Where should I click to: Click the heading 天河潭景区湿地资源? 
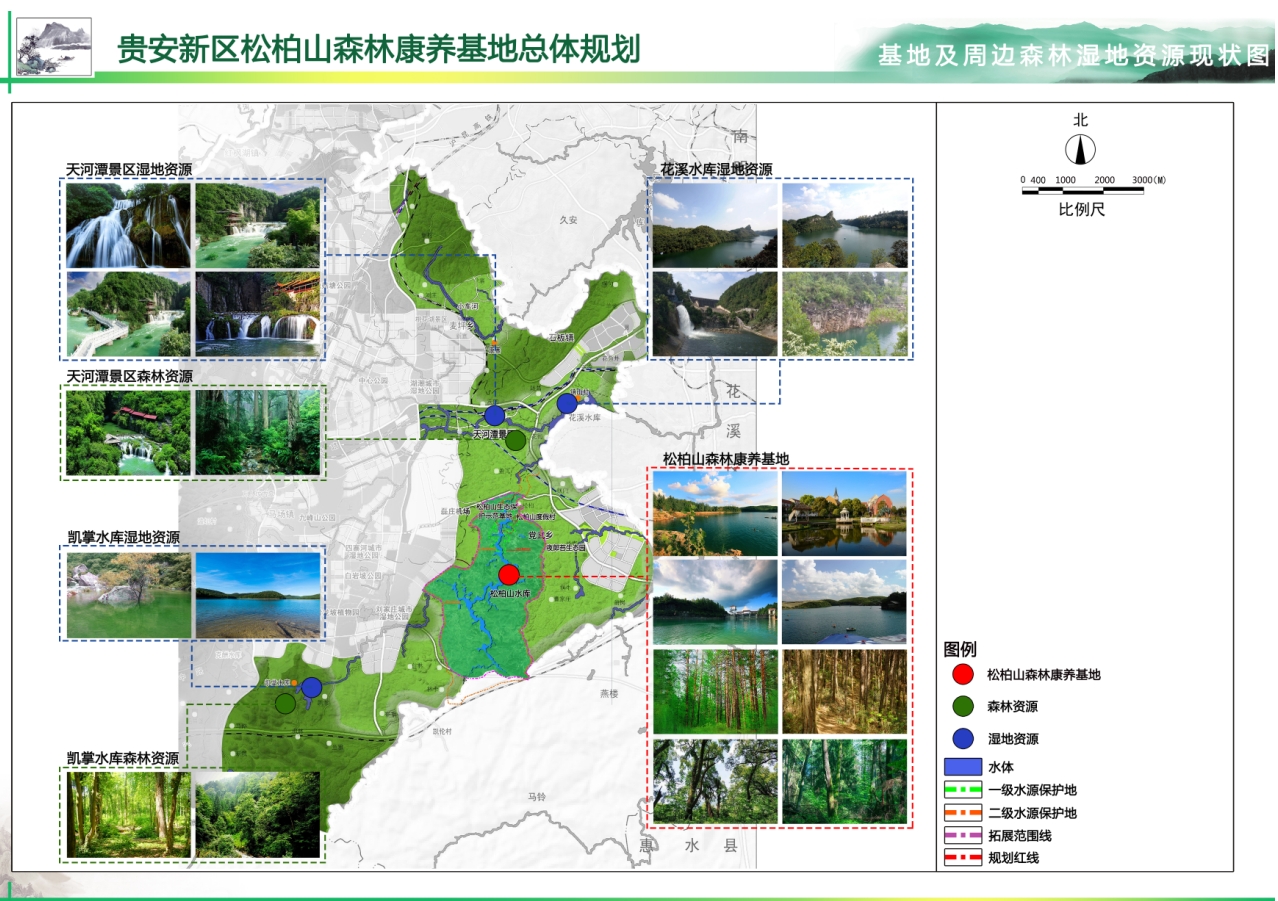click(x=130, y=170)
